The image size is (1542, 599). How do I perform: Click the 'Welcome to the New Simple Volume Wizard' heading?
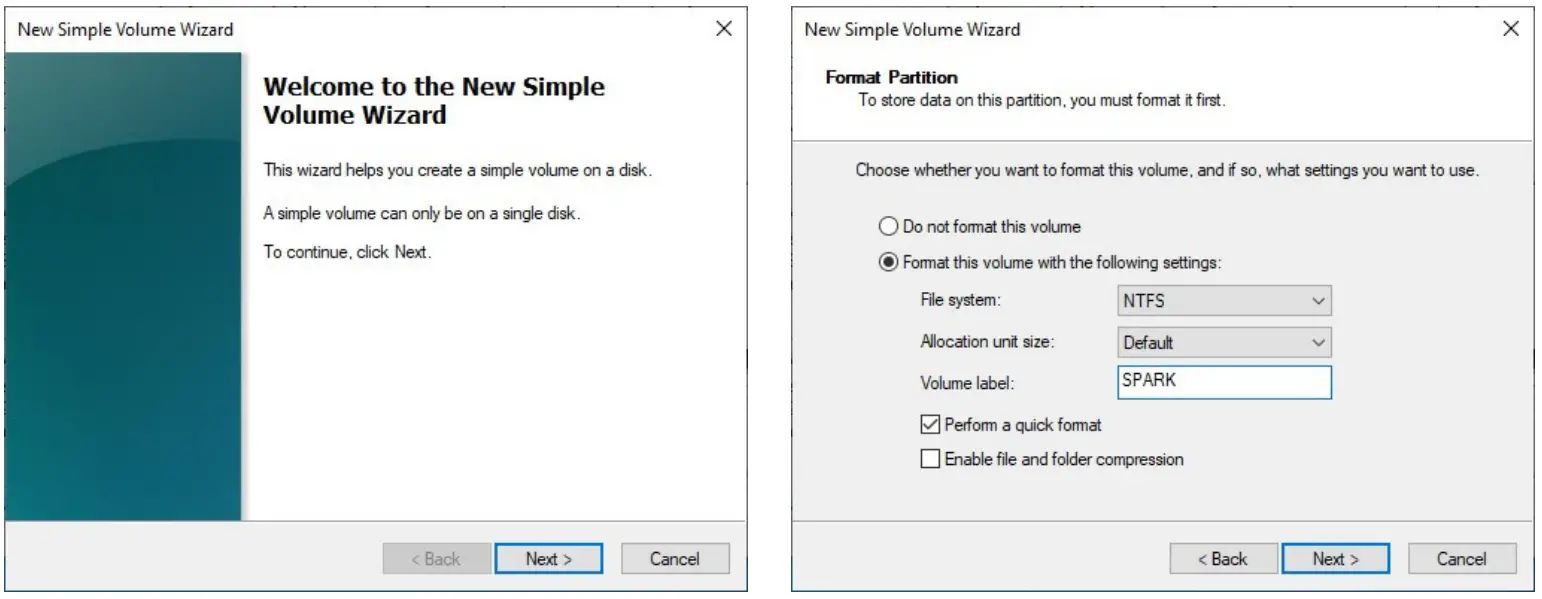(x=433, y=100)
